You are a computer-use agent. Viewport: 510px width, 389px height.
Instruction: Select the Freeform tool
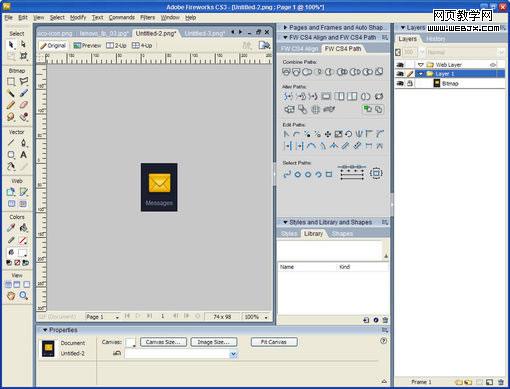click(x=11, y=166)
